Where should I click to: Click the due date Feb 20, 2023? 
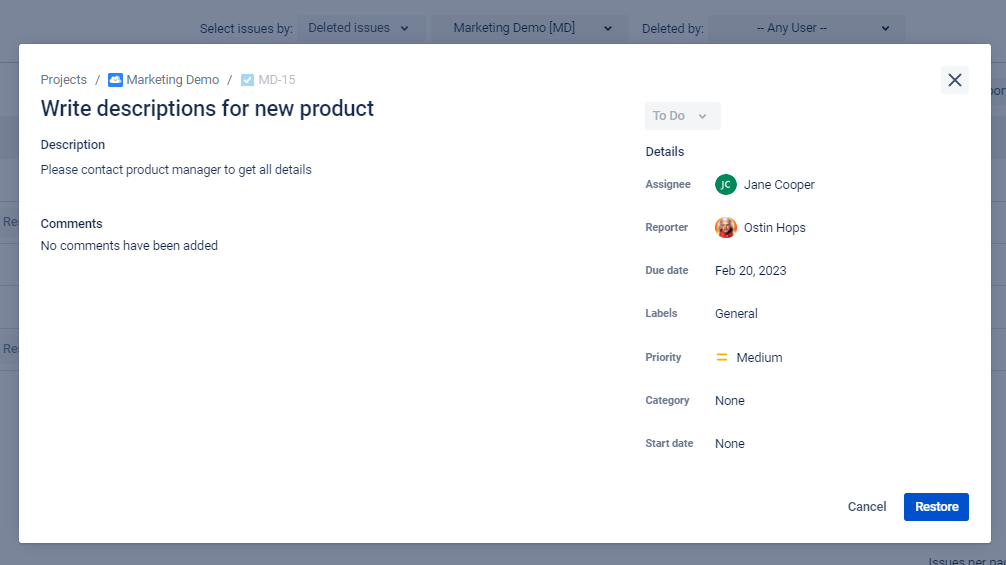tap(751, 271)
